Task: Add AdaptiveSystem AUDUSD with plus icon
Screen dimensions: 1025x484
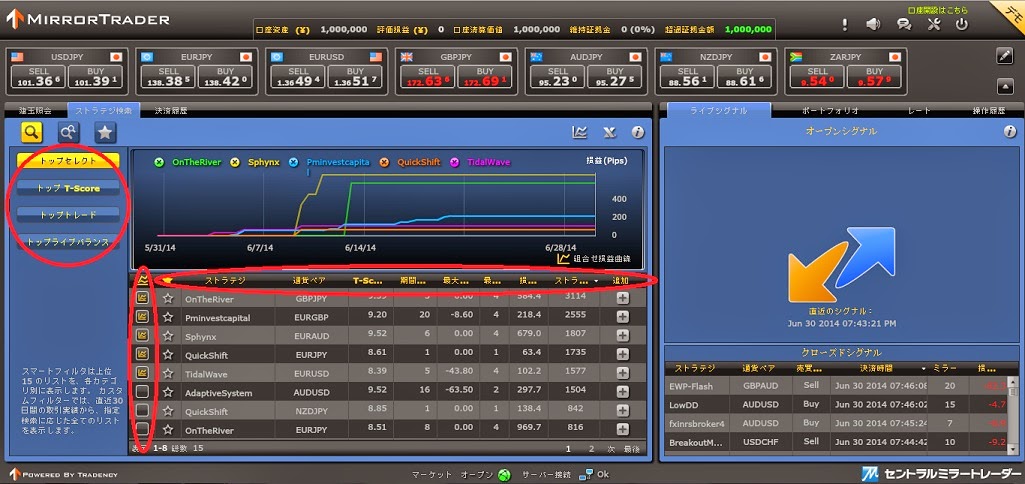Action: pyautogui.click(x=622, y=392)
